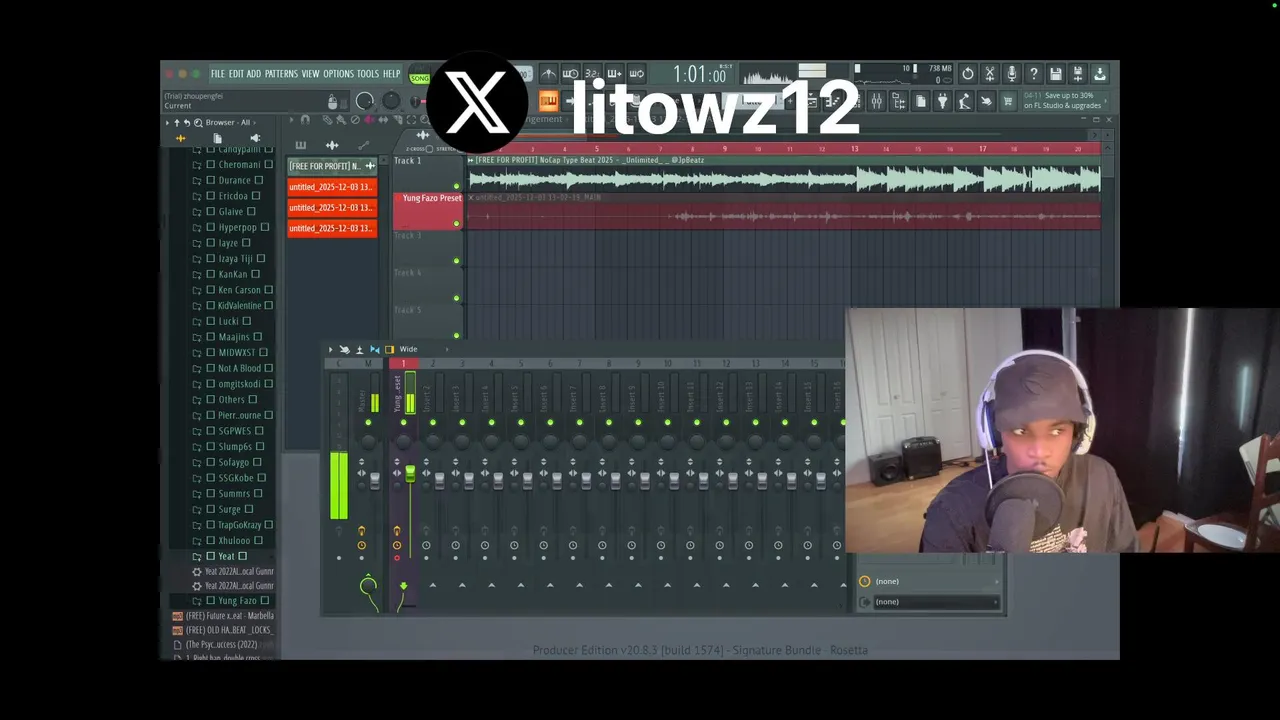The image size is (1280, 720).
Task: Save project with floppy disk icon
Action: (x=1055, y=74)
